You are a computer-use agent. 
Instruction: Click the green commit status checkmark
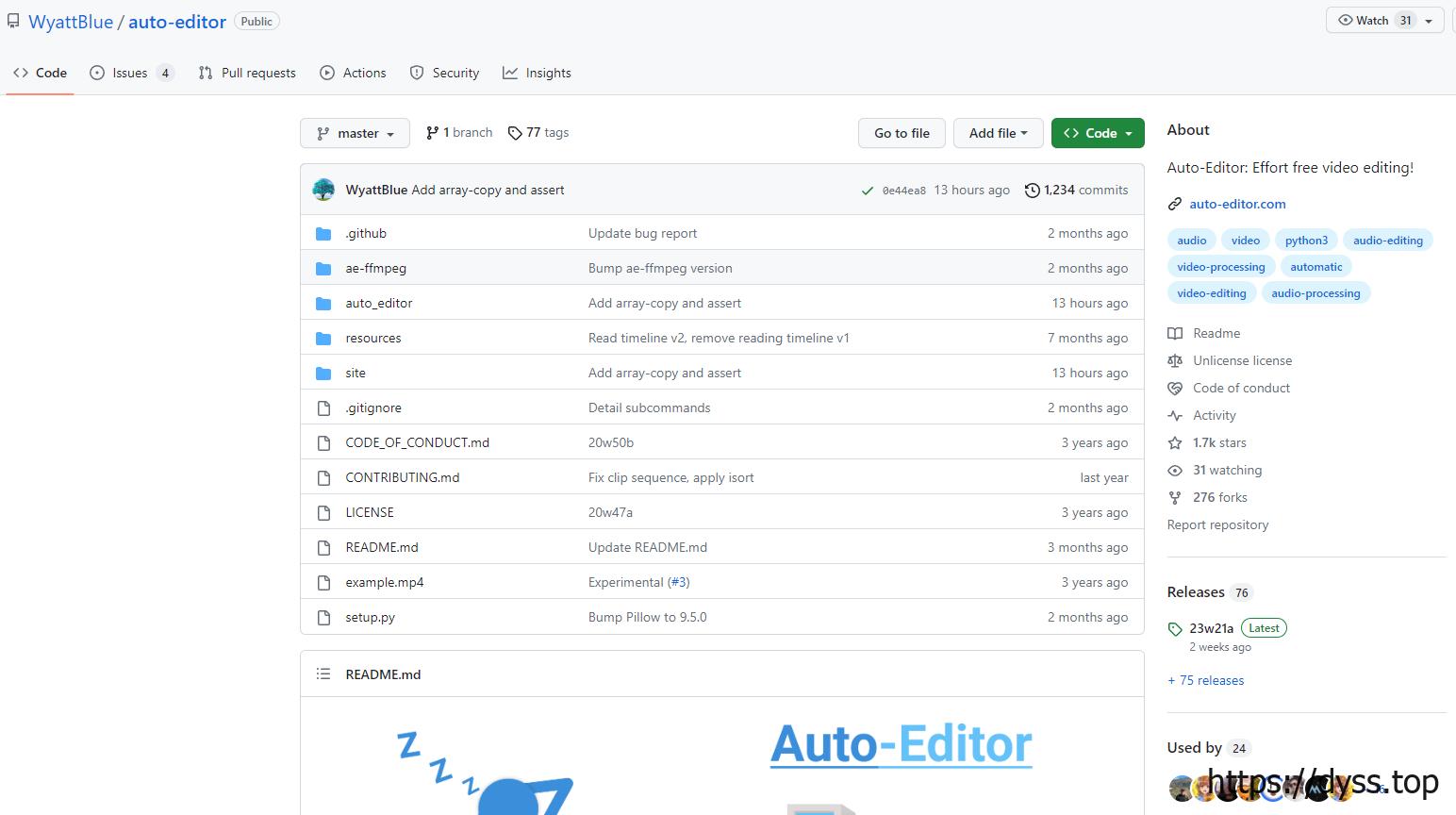point(867,191)
